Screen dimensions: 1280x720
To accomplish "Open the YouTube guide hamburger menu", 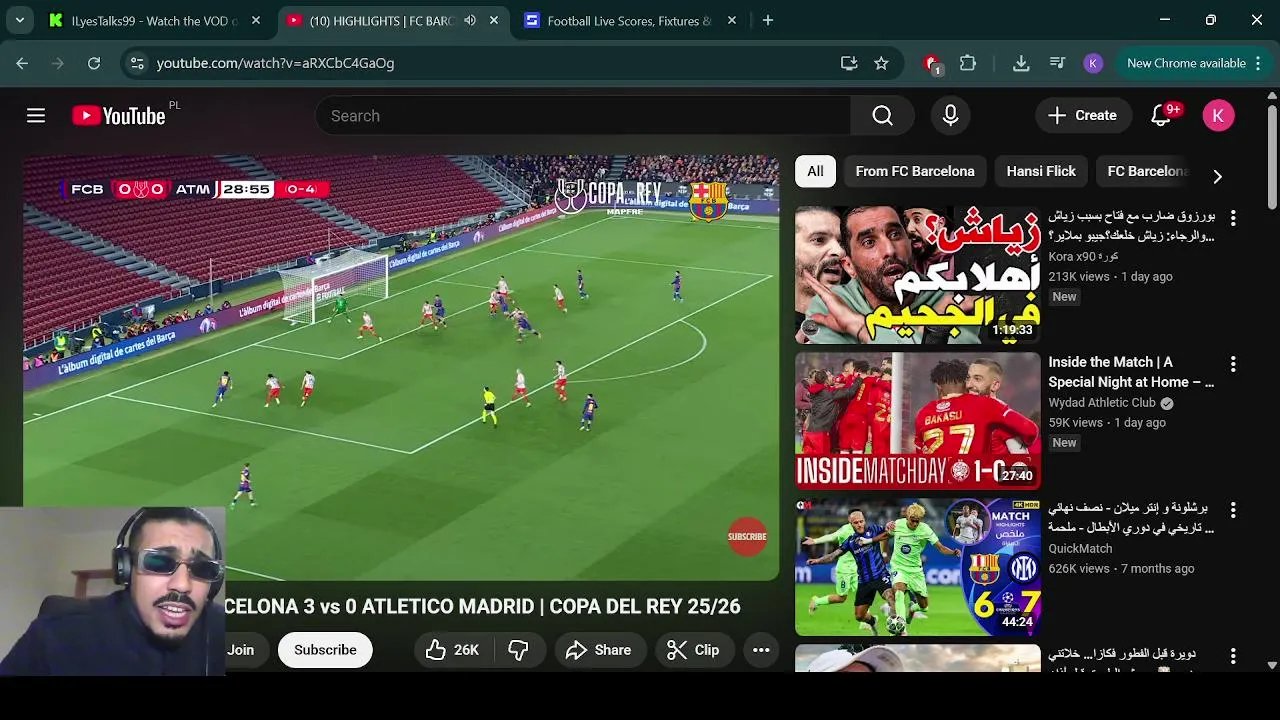I will pos(36,116).
